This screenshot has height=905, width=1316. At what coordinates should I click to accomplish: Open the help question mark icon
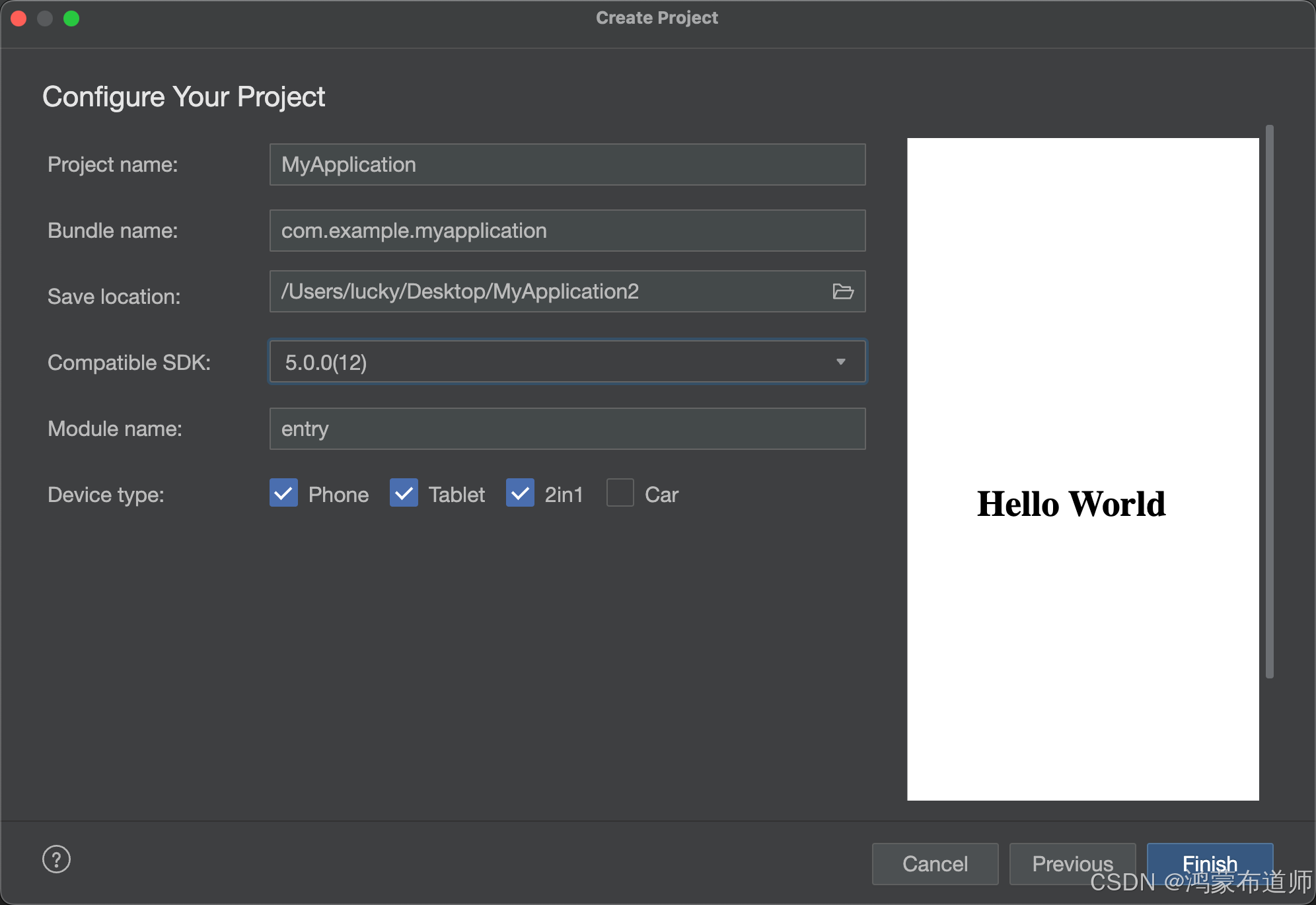(x=57, y=859)
